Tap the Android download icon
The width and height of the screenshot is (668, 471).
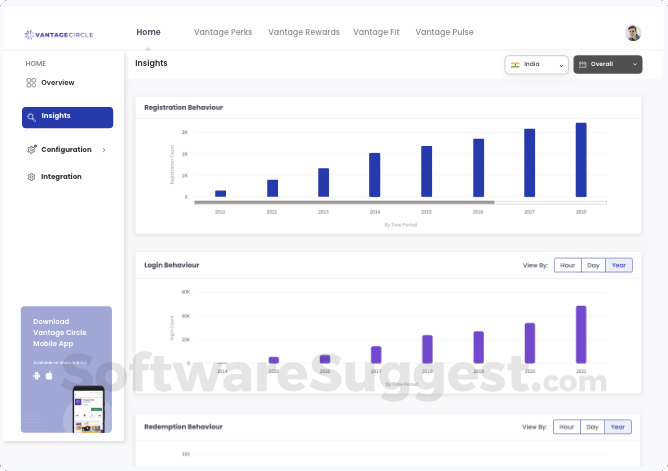(x=37, y=376)
